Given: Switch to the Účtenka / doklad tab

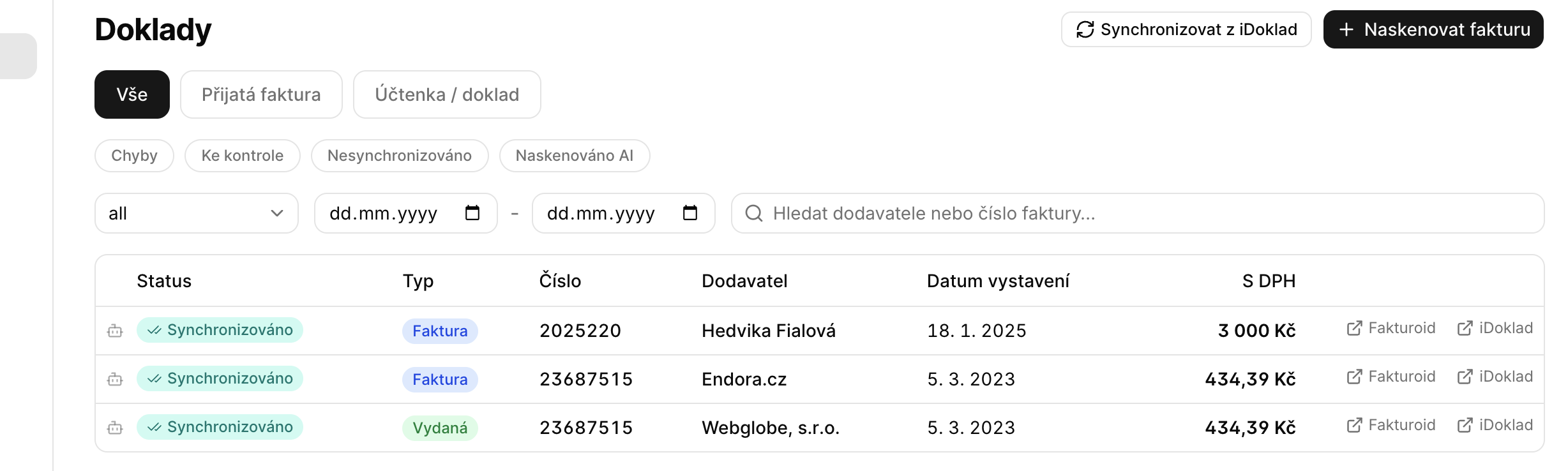Looking at the screenshot, I should (x=447, y=94).
